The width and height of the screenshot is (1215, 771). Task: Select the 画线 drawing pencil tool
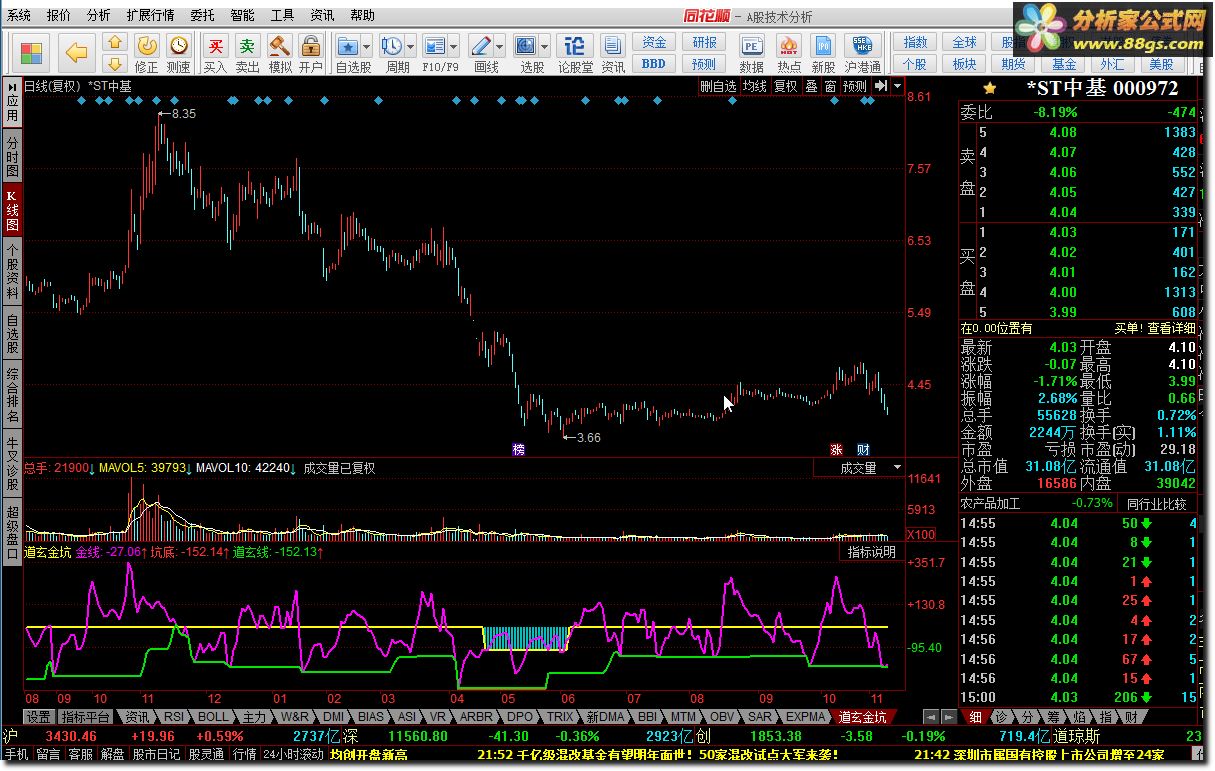point(481,46)
